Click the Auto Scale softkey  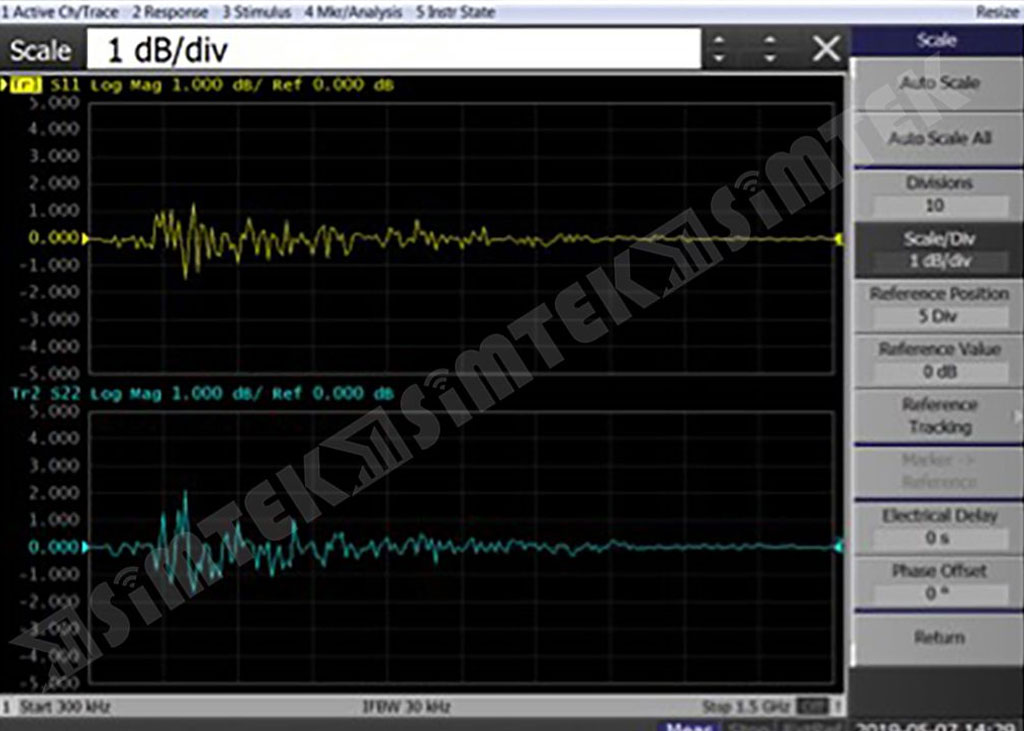coord(939,83)
